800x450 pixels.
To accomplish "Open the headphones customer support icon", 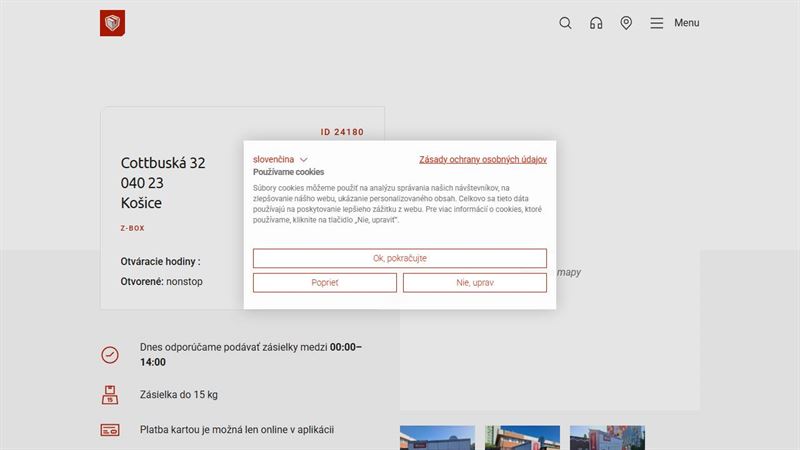I will click(x=596, y=23).
